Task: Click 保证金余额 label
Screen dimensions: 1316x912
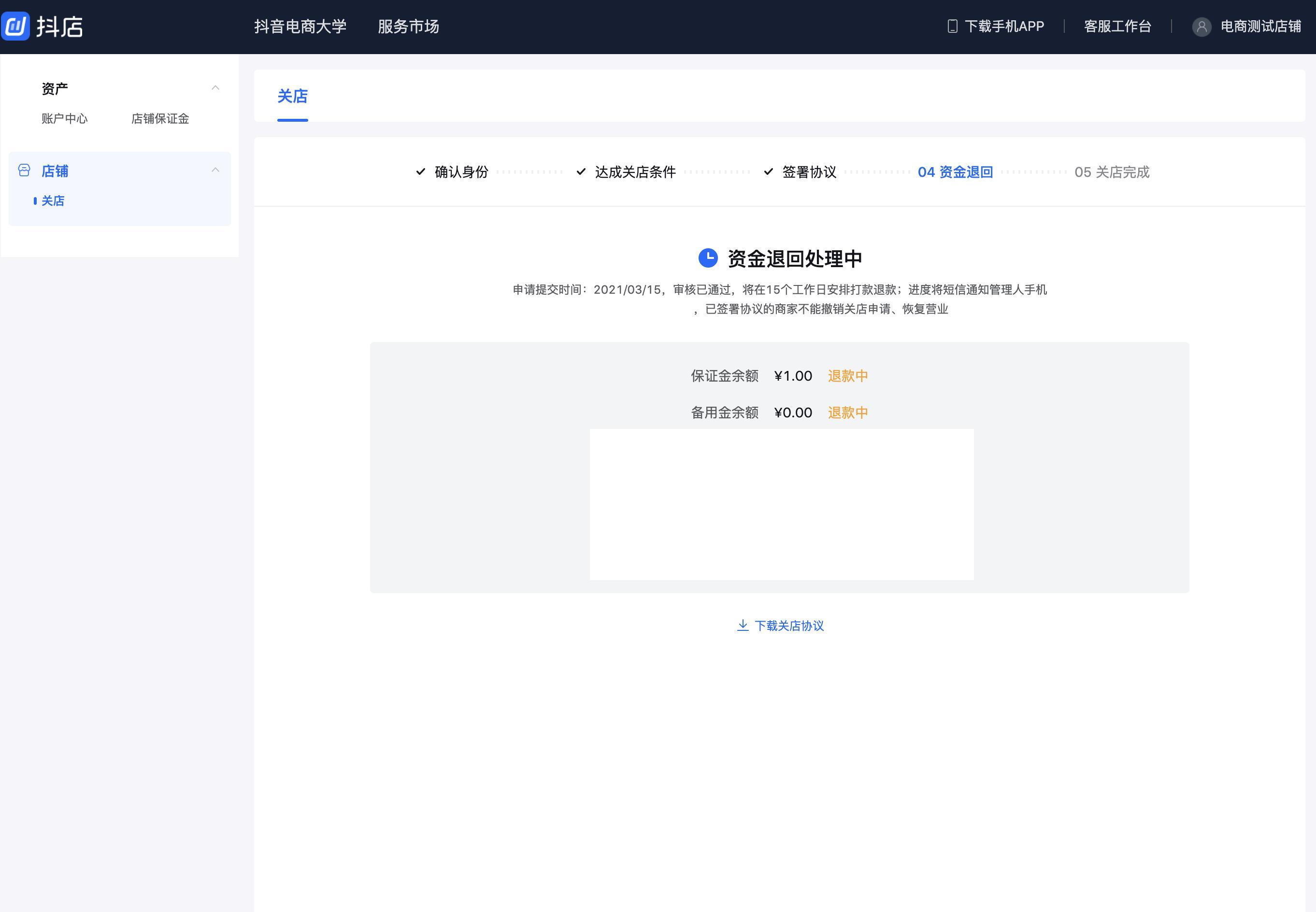Action: [725, 376]
